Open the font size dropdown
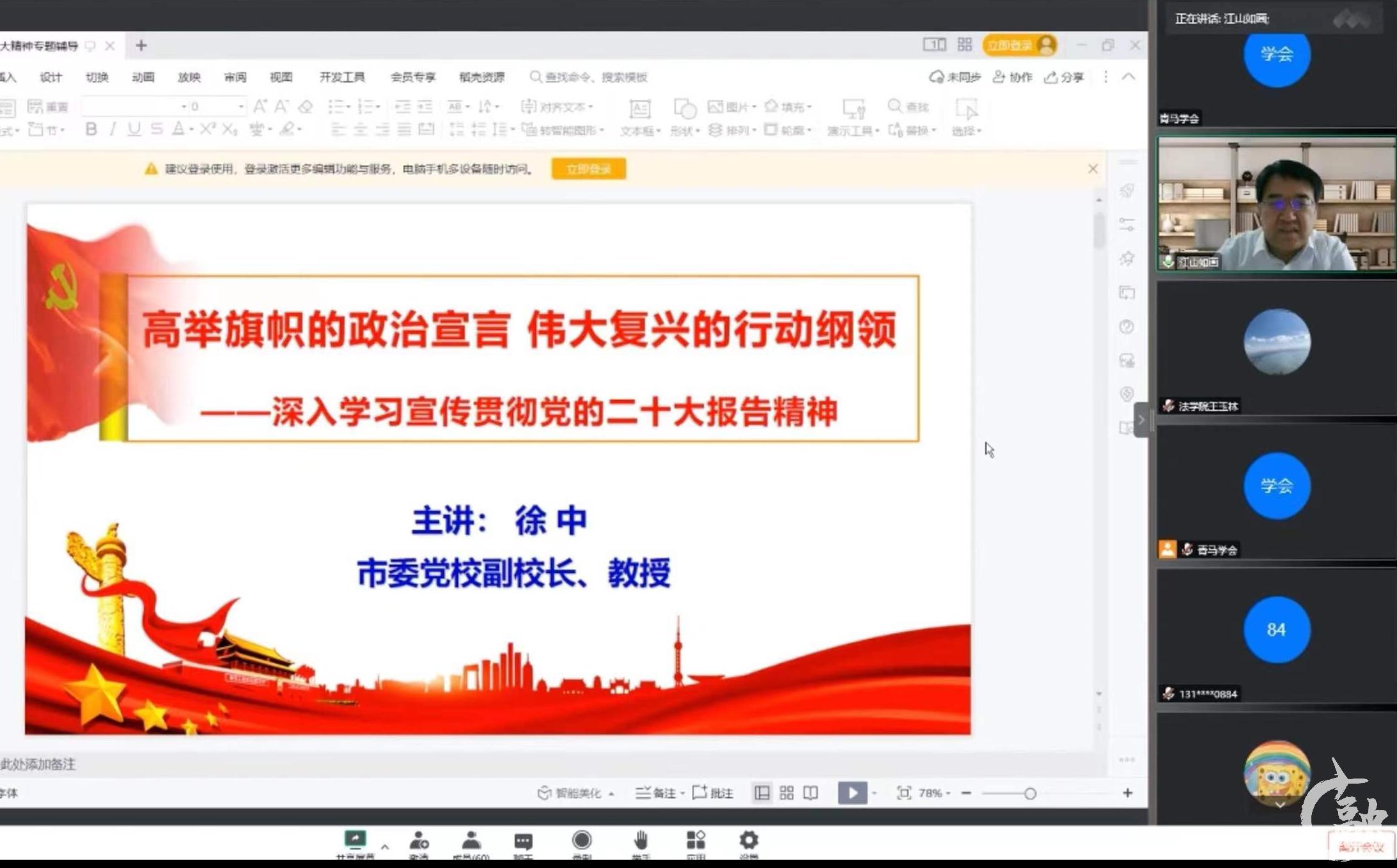 (x=240, y=107)
